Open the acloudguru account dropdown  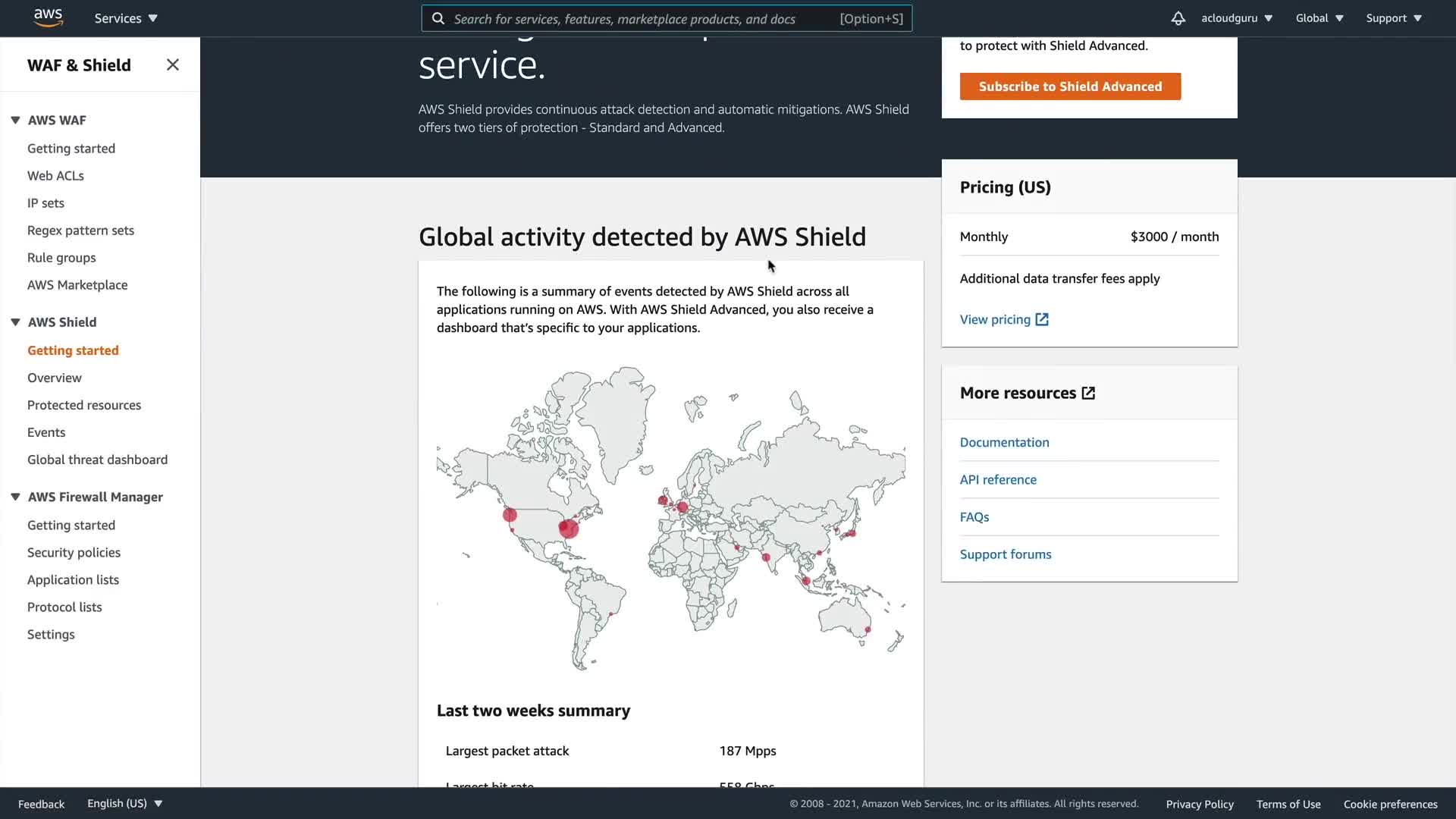point(1236,18)
